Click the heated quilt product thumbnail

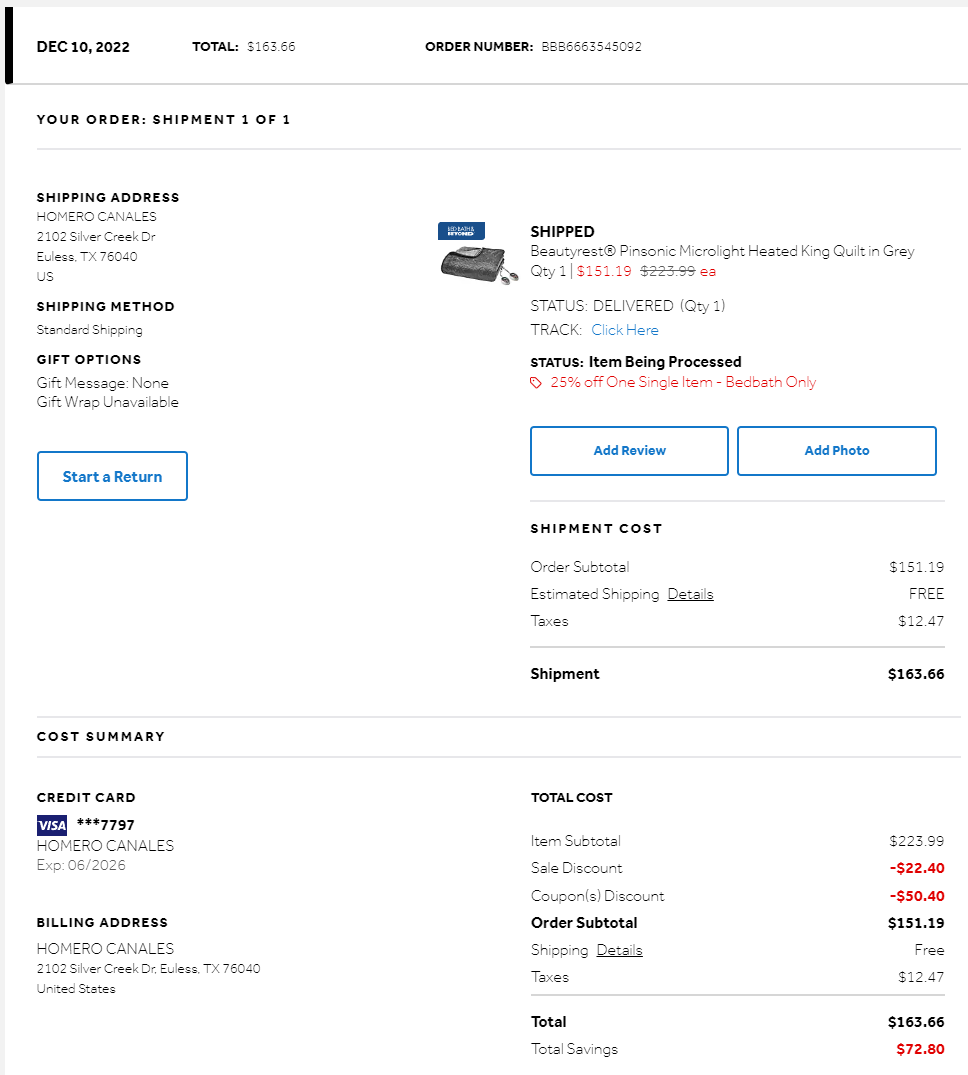pyautogui.click(x=479, y=264)
